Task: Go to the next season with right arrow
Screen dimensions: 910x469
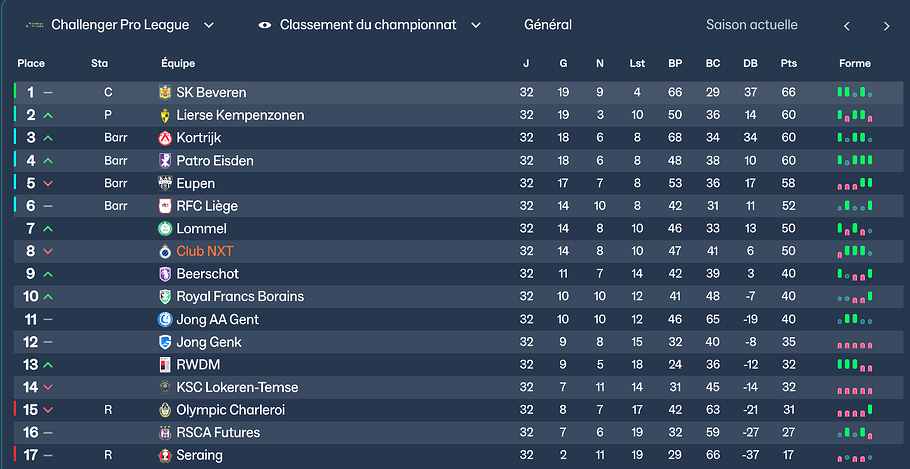Action: click(886, 26)
